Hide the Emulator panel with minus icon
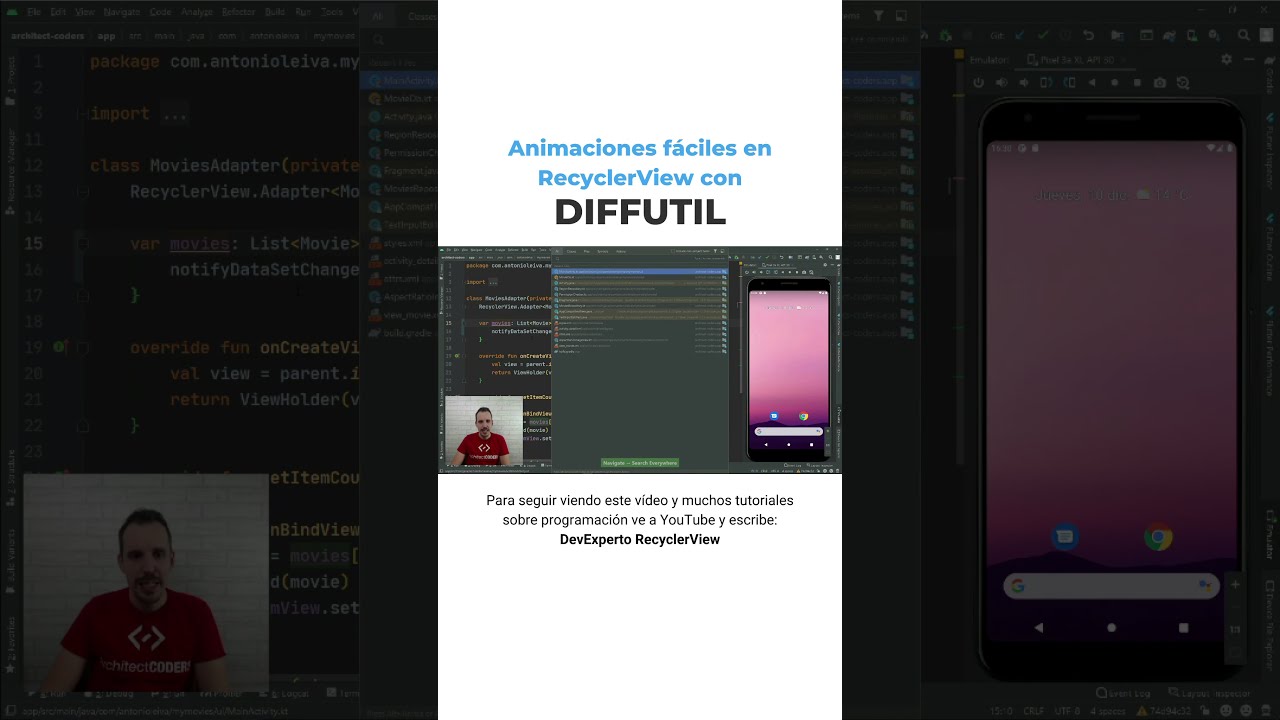Screen dimensions: 1280x720 tap(1249, 59)
